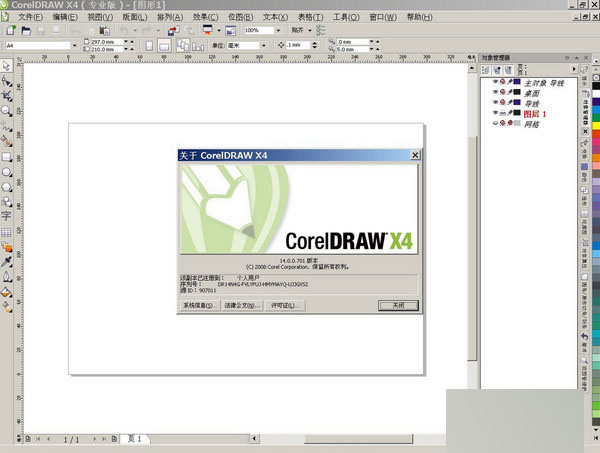This screenshot has height=453, width=600.
Task: Close the 关于 CorelDRAW X4 dialog with X
Action: click(415, 155)
